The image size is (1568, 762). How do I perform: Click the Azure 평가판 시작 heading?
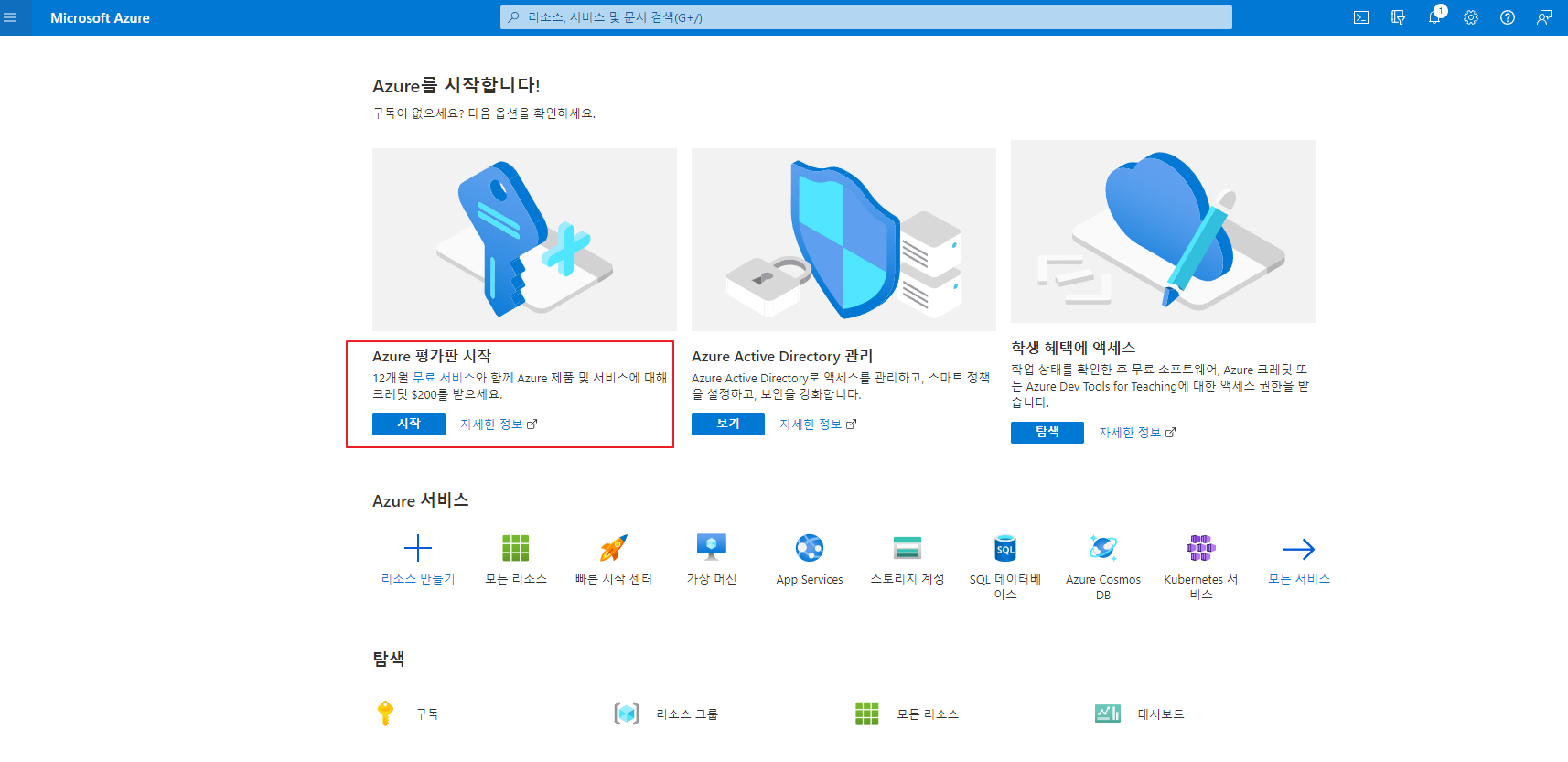pos(432,357)
